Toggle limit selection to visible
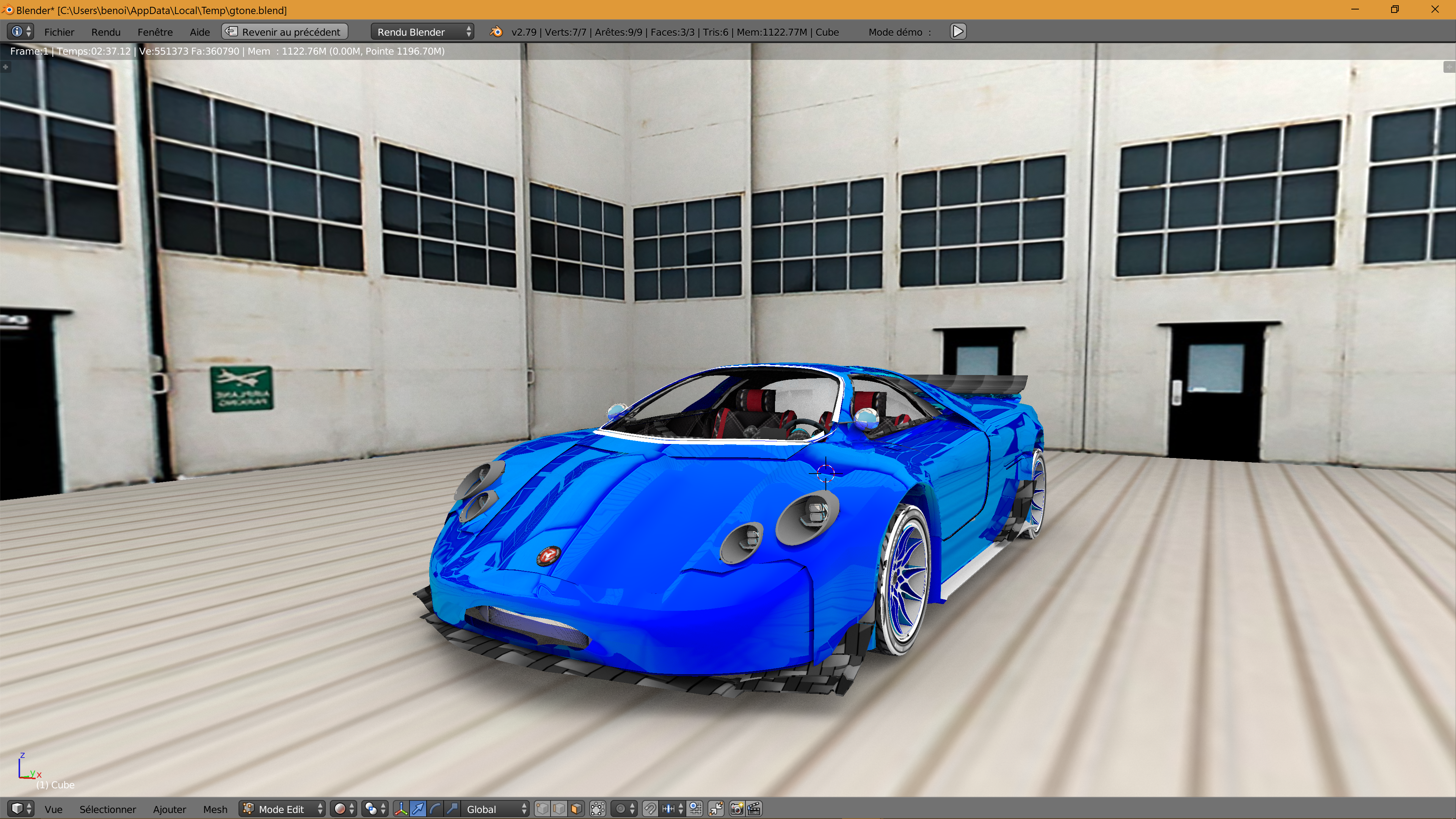 coord(598,809)
